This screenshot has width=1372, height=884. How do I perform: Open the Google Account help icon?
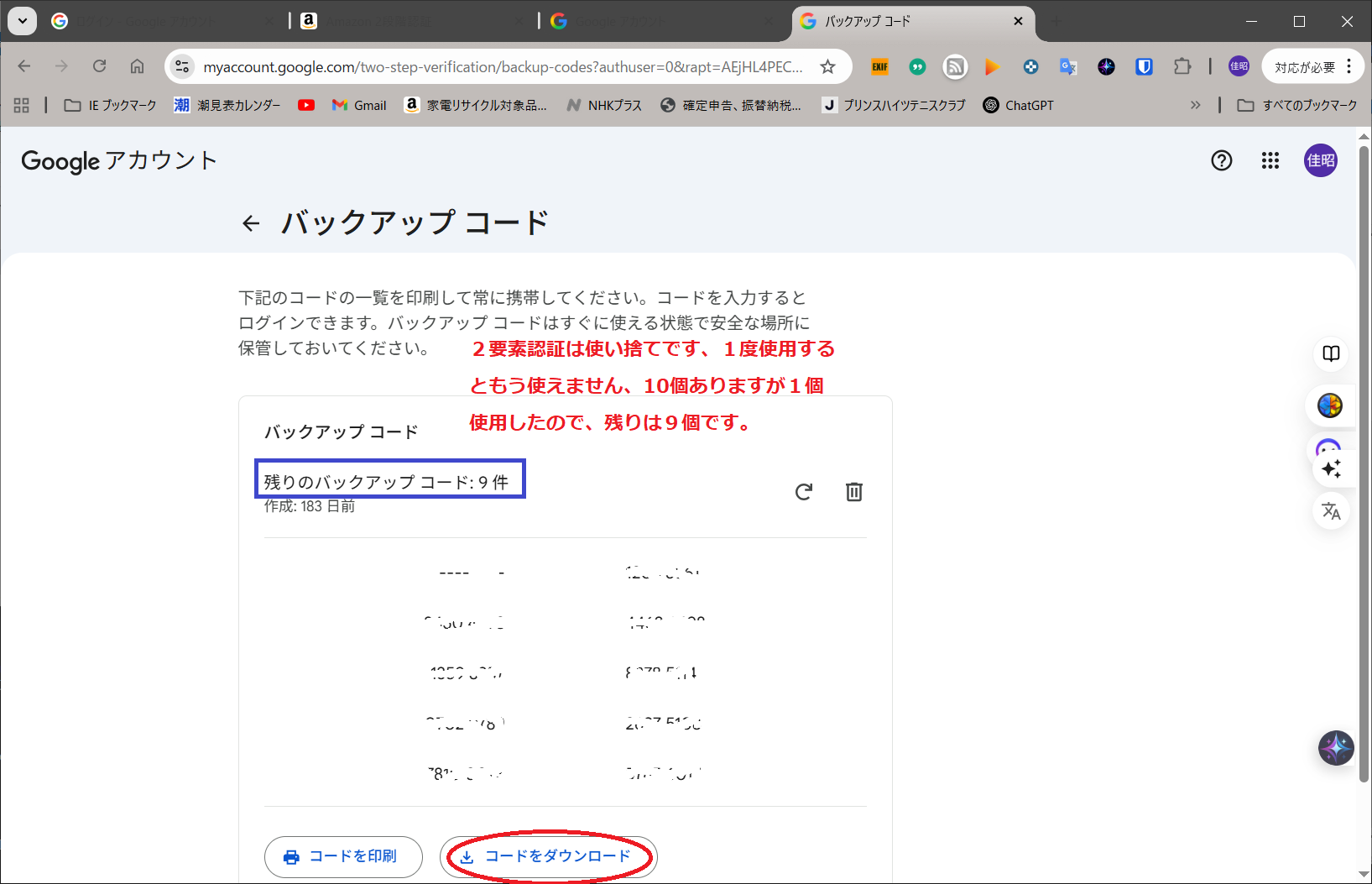[1221, 160]
